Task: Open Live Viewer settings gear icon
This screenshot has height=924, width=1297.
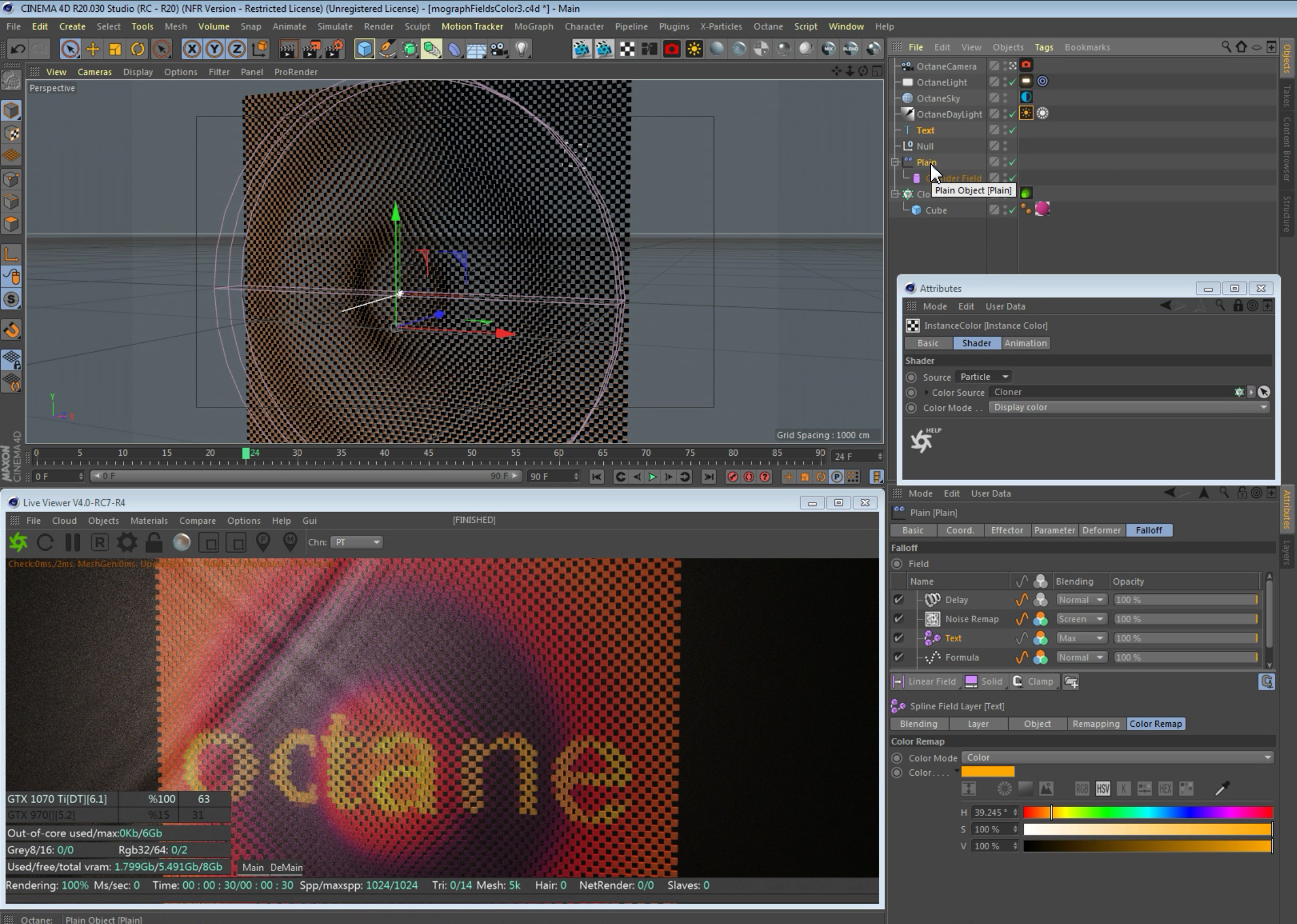Action: pyautogui.click(x=126, y=542)
